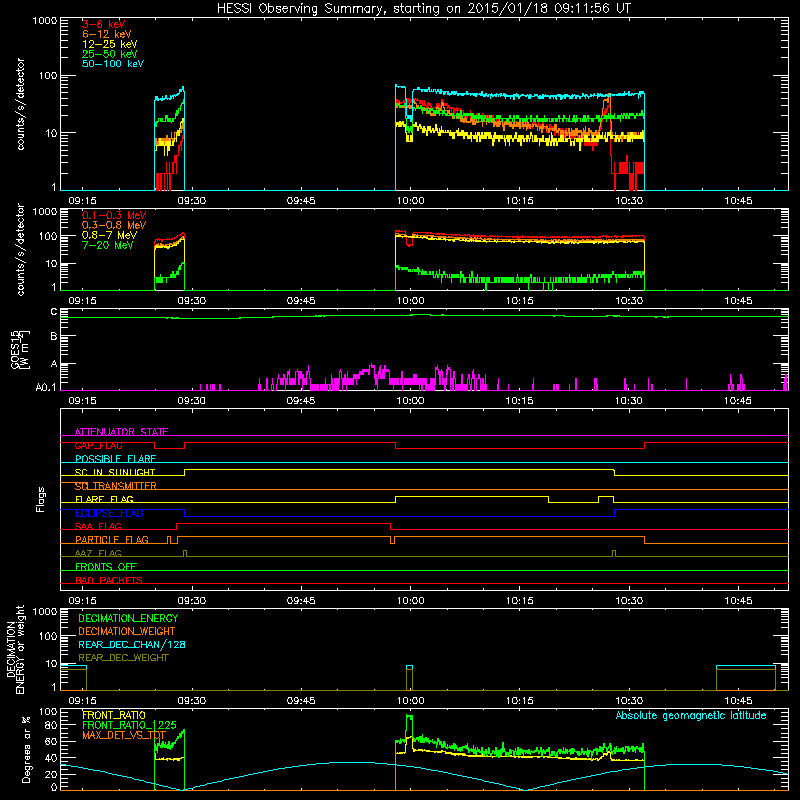Select the FRONTS_OFF flag label
Image resolution: width=800 pixels, height=800 pixels.
click(106, 566)
